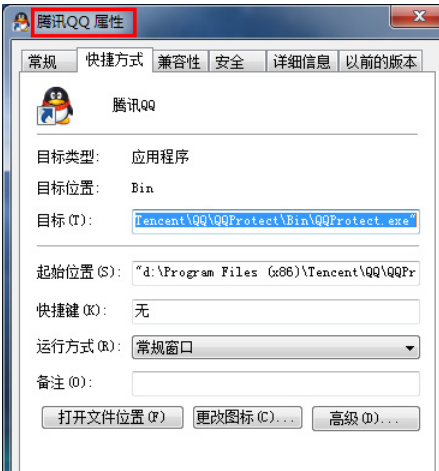Click the Bin value beside 目标位置
Viewport: 439px width, 471px height.
[143, 188]
